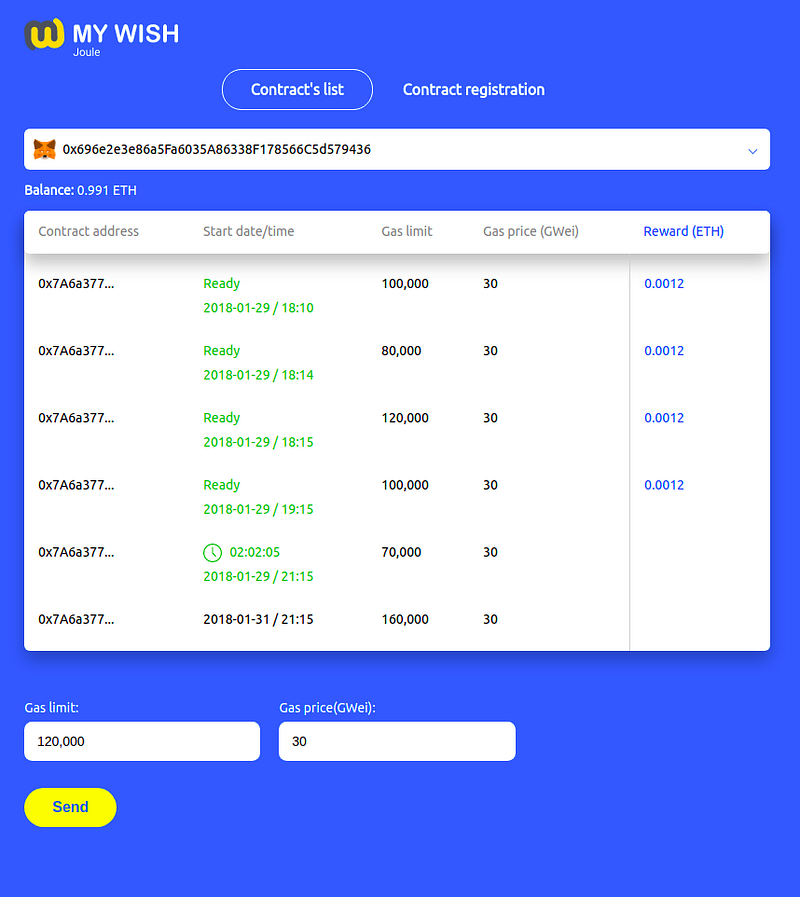
Task: Sort by Reward (ETH) column header
Action: coord(683,231)
